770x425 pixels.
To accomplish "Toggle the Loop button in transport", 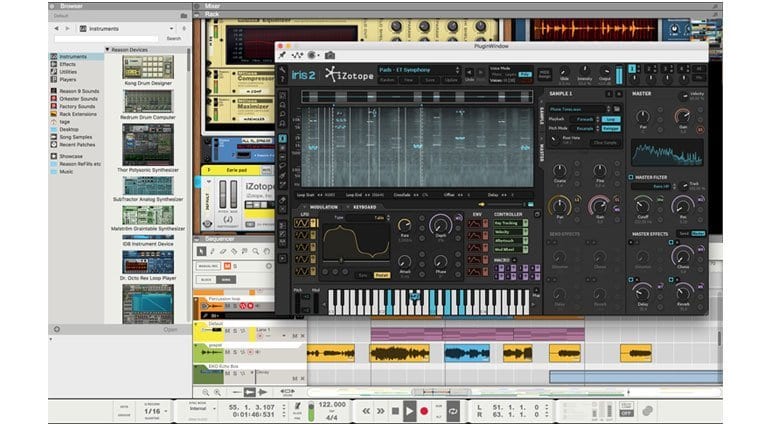I will pos(453,411).
